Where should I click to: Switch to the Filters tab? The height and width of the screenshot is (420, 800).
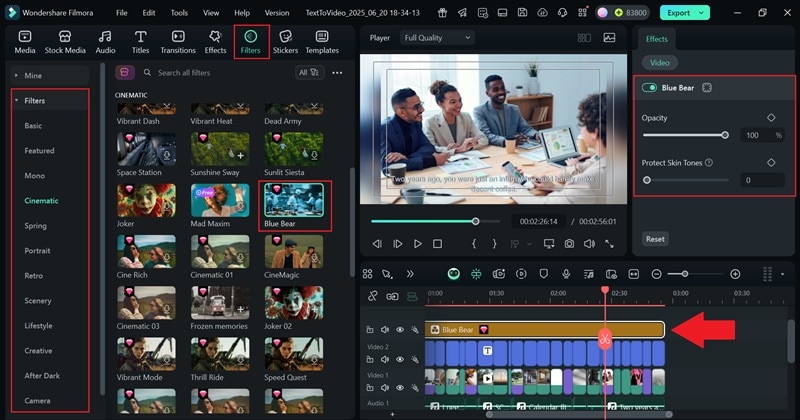pyautogui.click(x=251, y=42)
